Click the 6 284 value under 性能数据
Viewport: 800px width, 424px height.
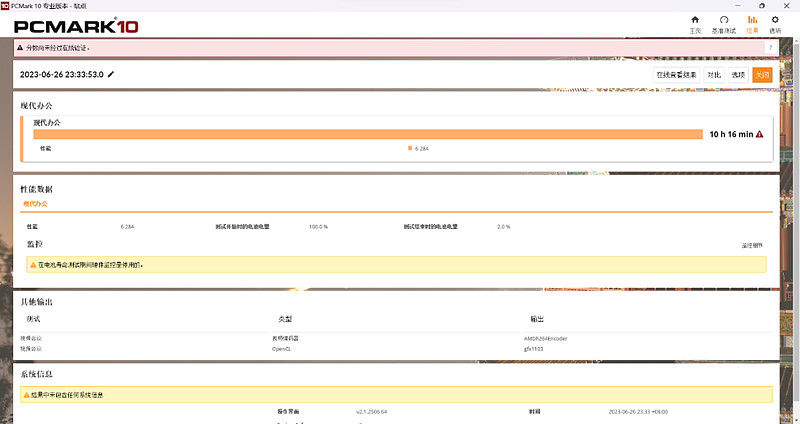click(128, 227)
